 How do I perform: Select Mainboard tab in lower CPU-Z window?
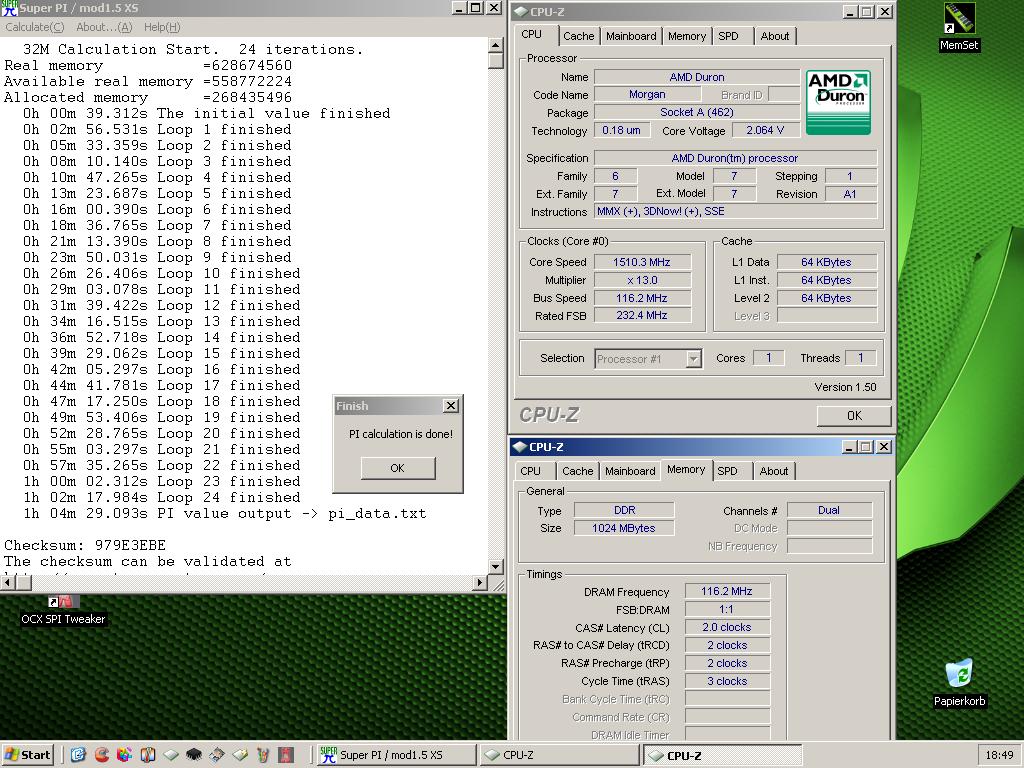click(x=630, y=471)
